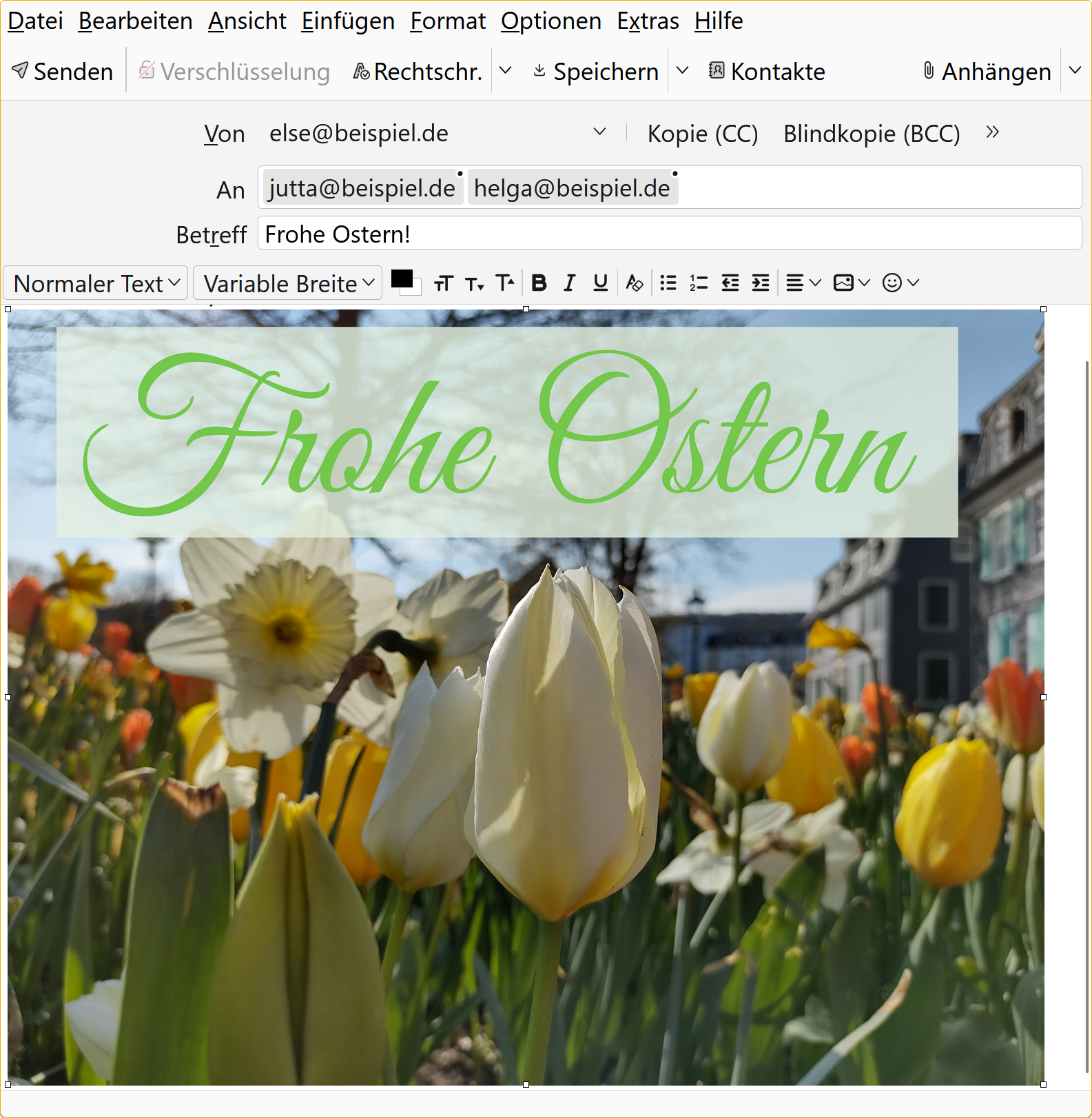1092x1118 pixels.
Task: Open the emoji smiley picker
Action: click(900, 283)
